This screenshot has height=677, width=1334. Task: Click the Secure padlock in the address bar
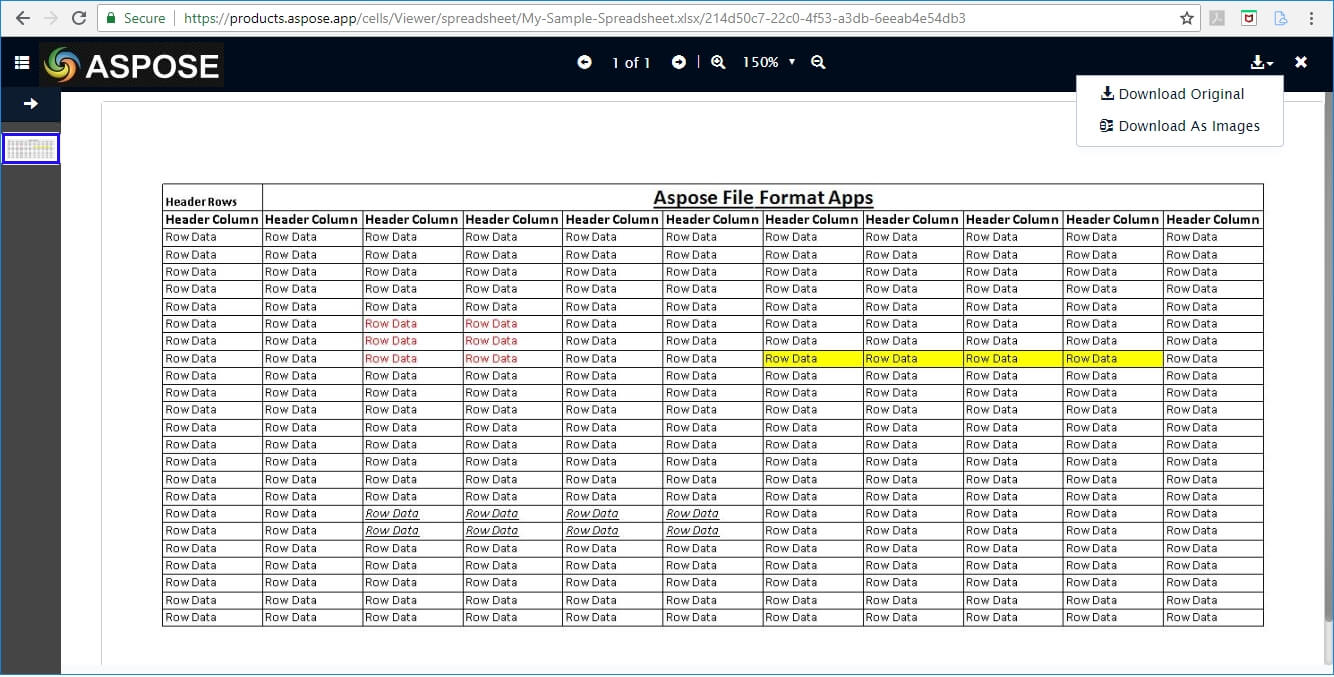112,17
